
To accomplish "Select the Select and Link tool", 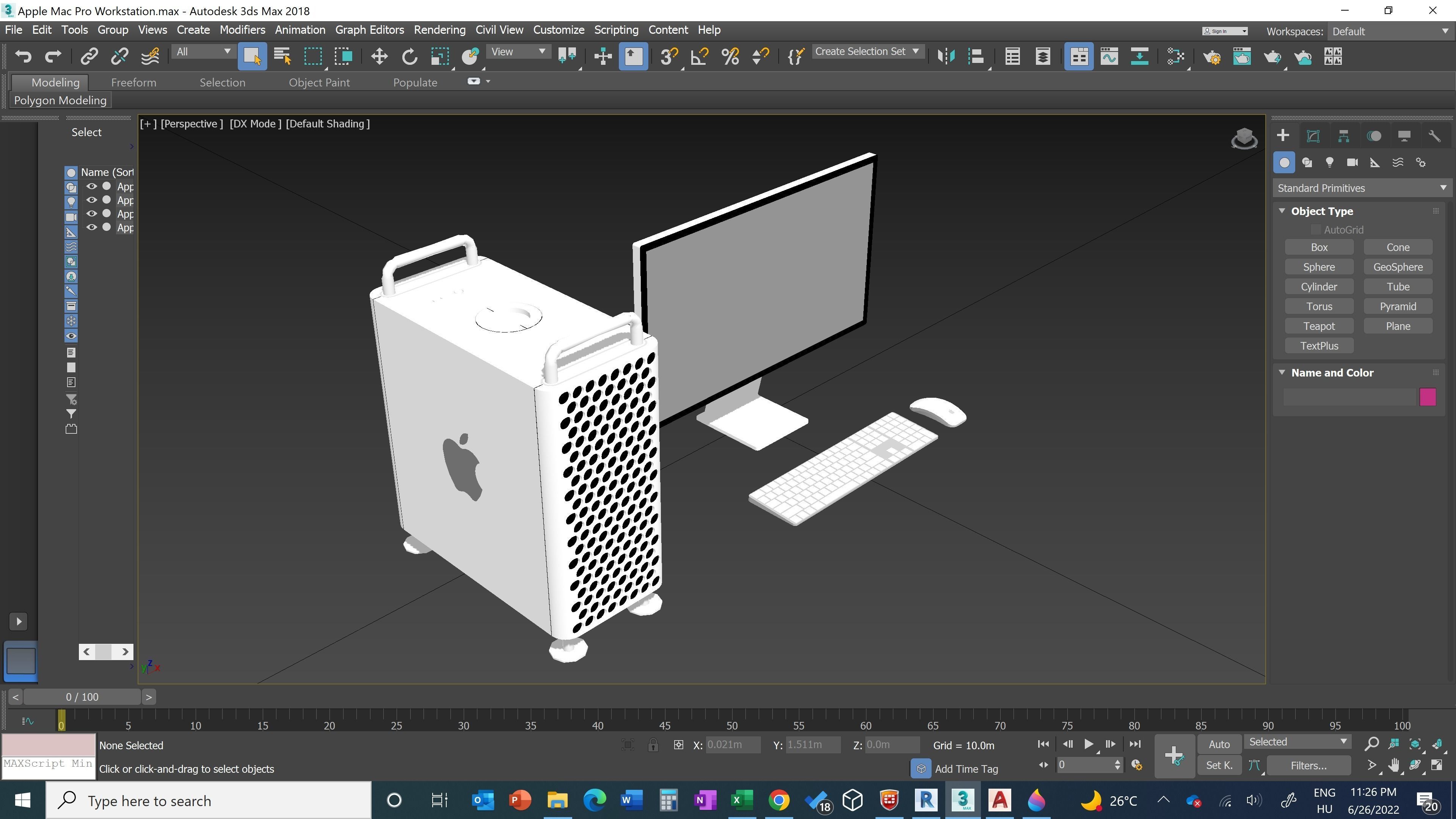I will (x=89, y=56).
